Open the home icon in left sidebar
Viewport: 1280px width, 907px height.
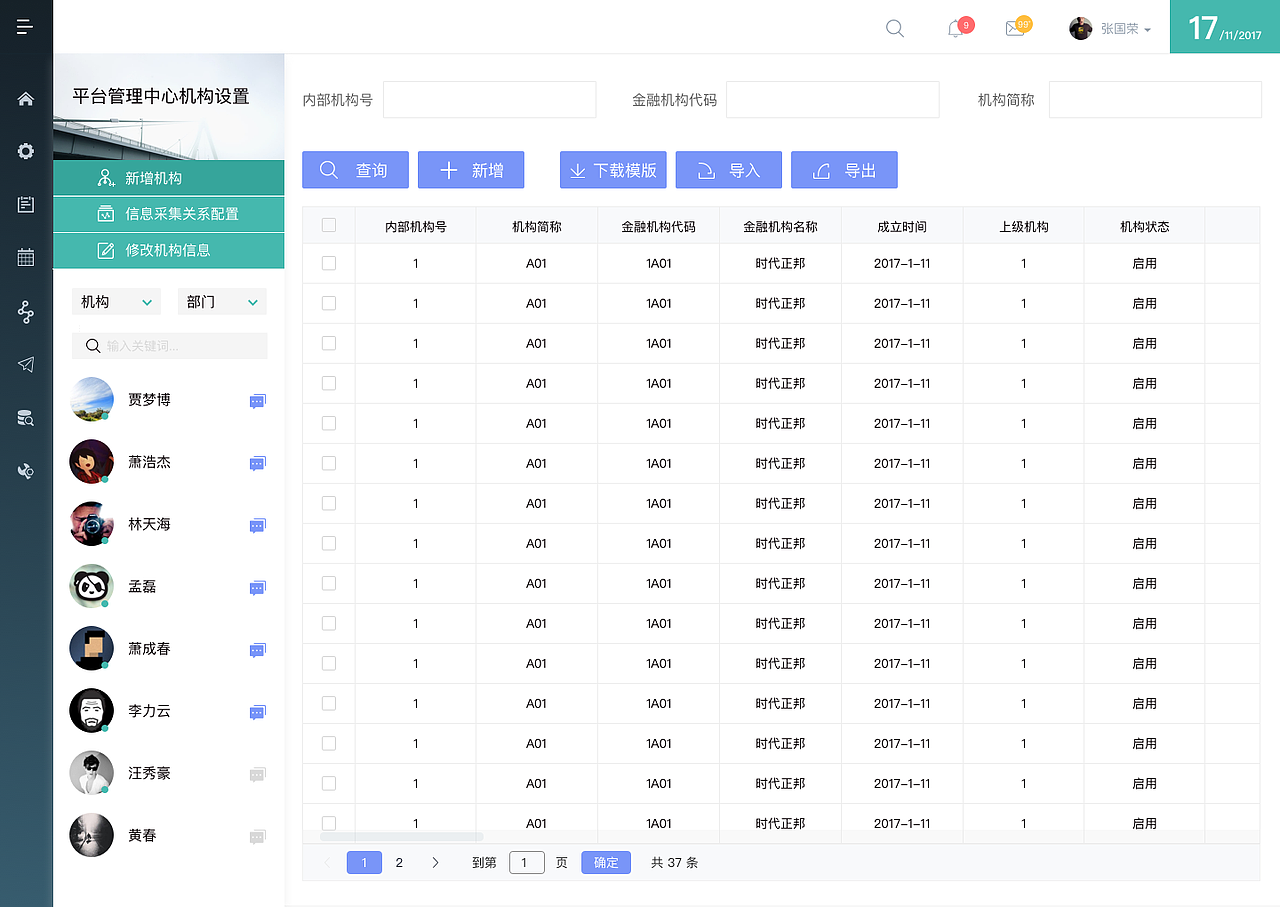[25, 98]
